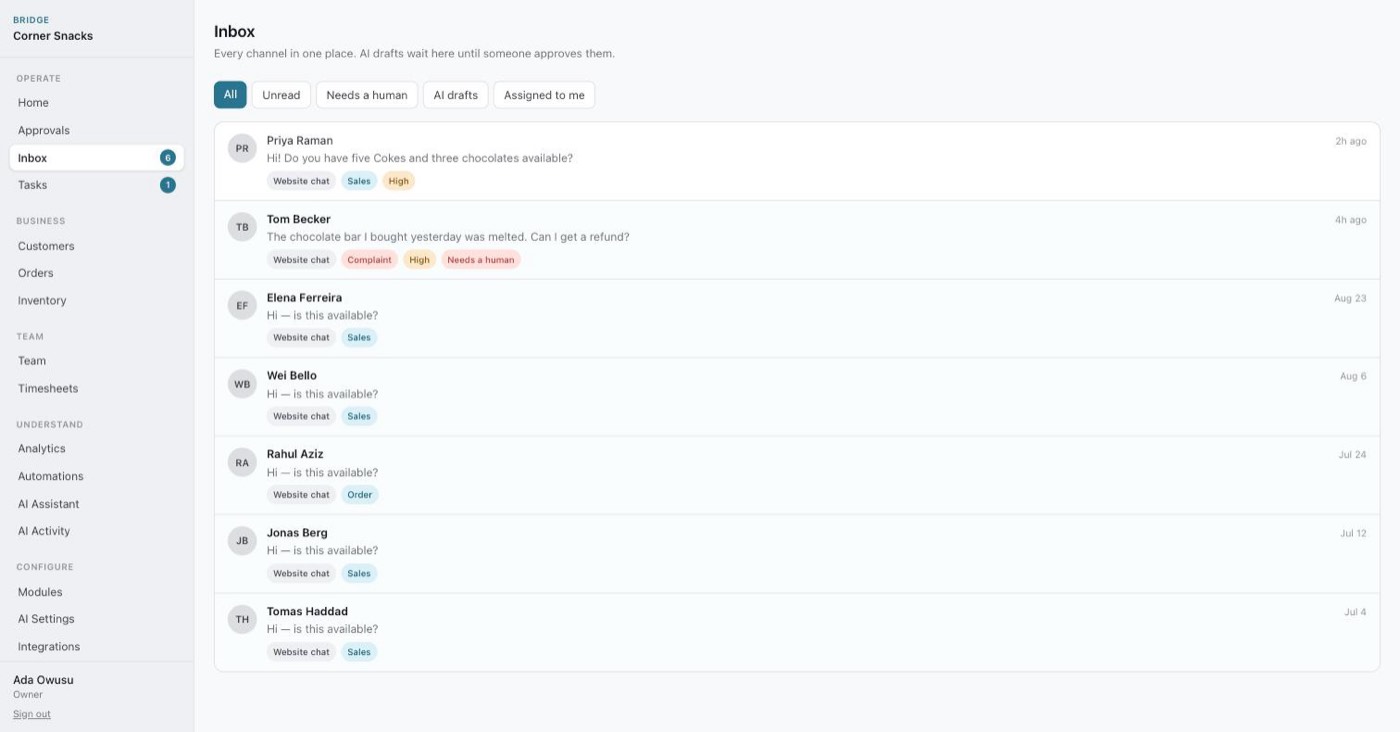Open Home in the sidebar
Screen dimensions: 1400x732
pos(97,103)
